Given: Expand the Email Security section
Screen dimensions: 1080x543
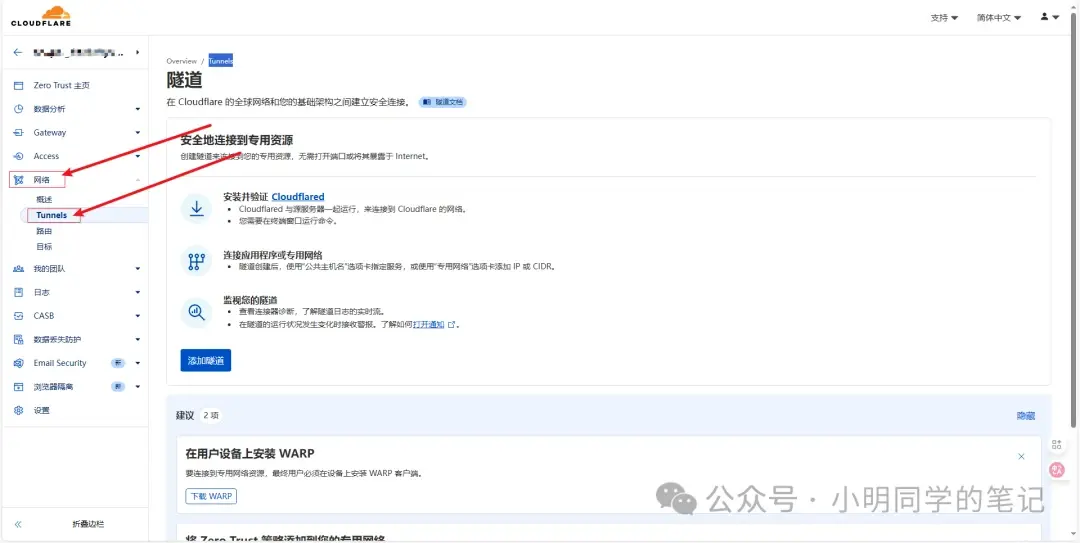Looking at the screenshot, I should (138, 363).
